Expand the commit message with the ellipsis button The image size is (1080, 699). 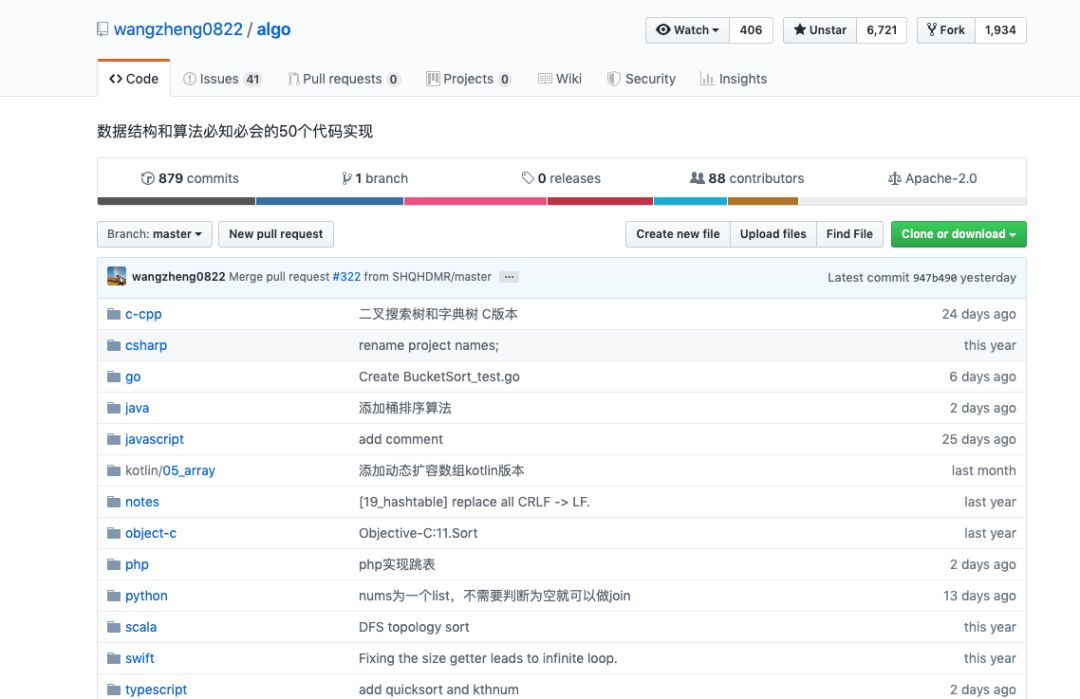(x=510, y=276)
